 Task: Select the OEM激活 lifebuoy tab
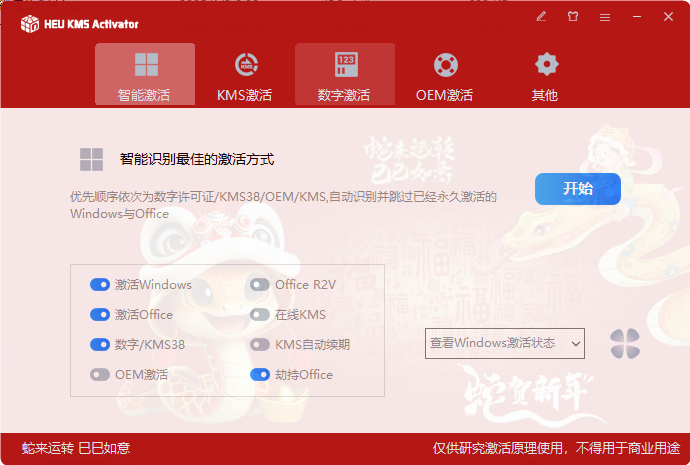pos(445,76)
